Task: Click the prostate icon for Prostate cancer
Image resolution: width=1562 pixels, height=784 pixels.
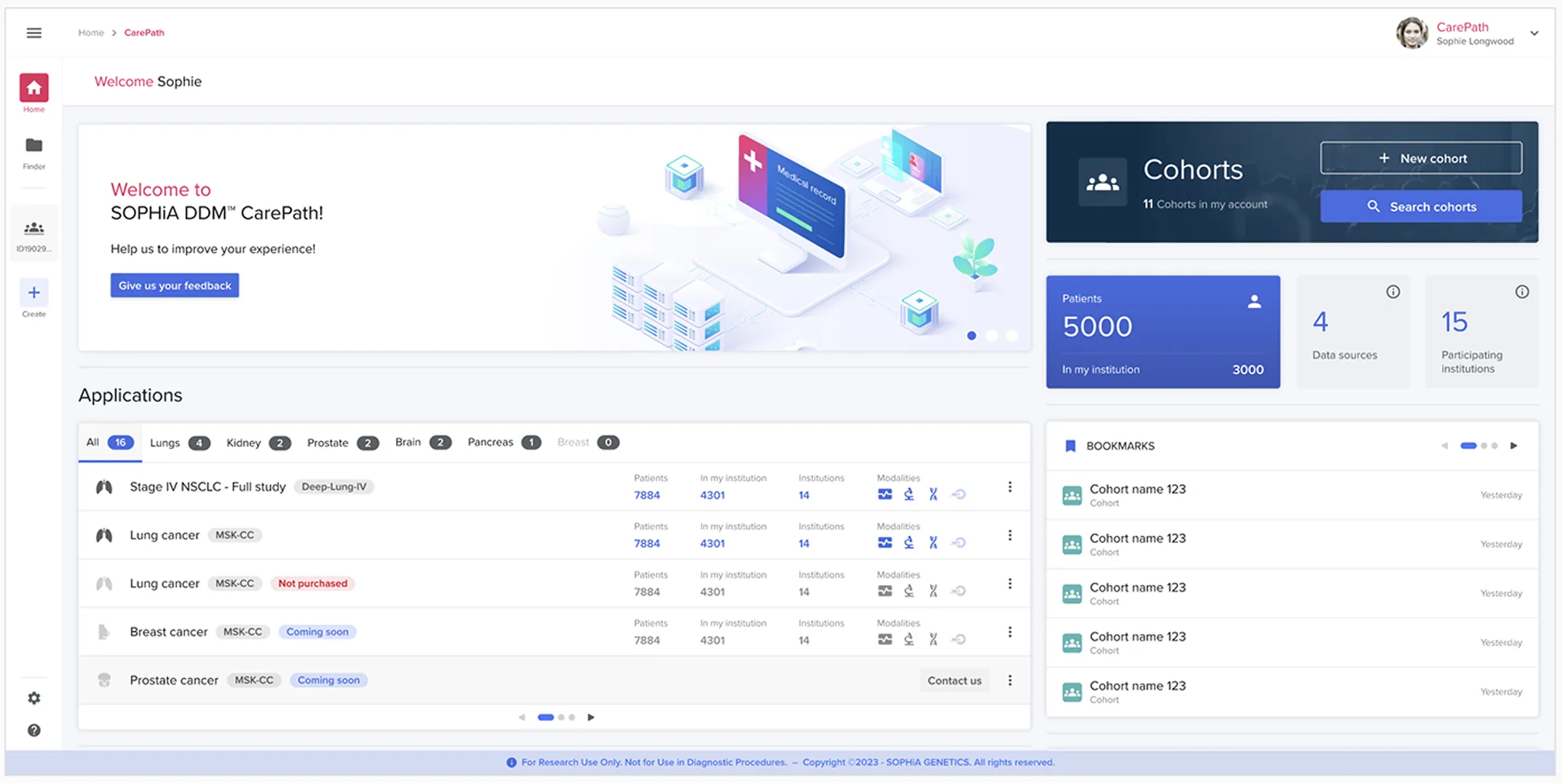Action: click(104, 680)
